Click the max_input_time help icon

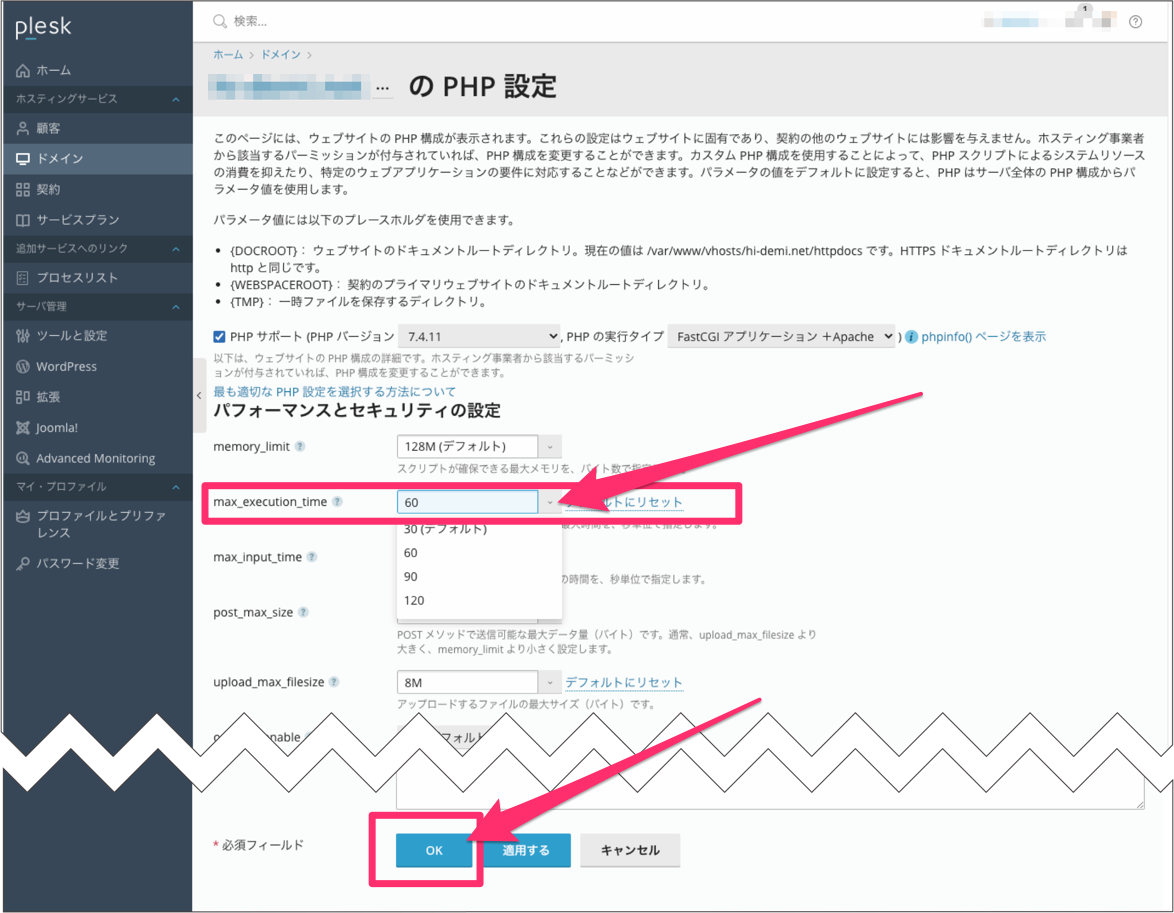tap(312, 557)
